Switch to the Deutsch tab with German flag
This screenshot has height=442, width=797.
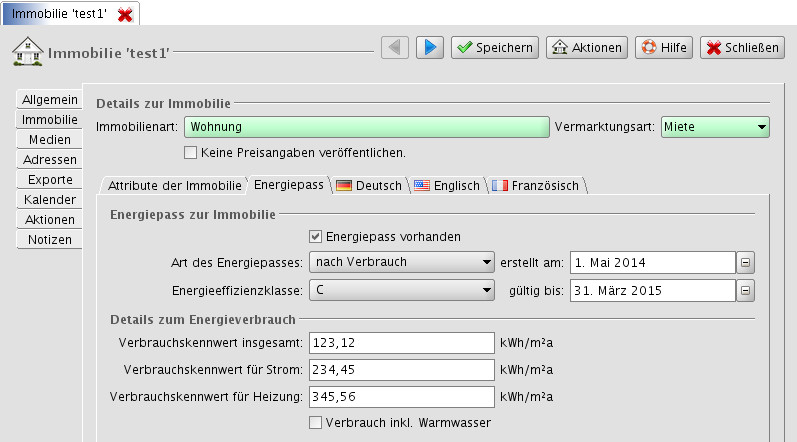(369, 186)
